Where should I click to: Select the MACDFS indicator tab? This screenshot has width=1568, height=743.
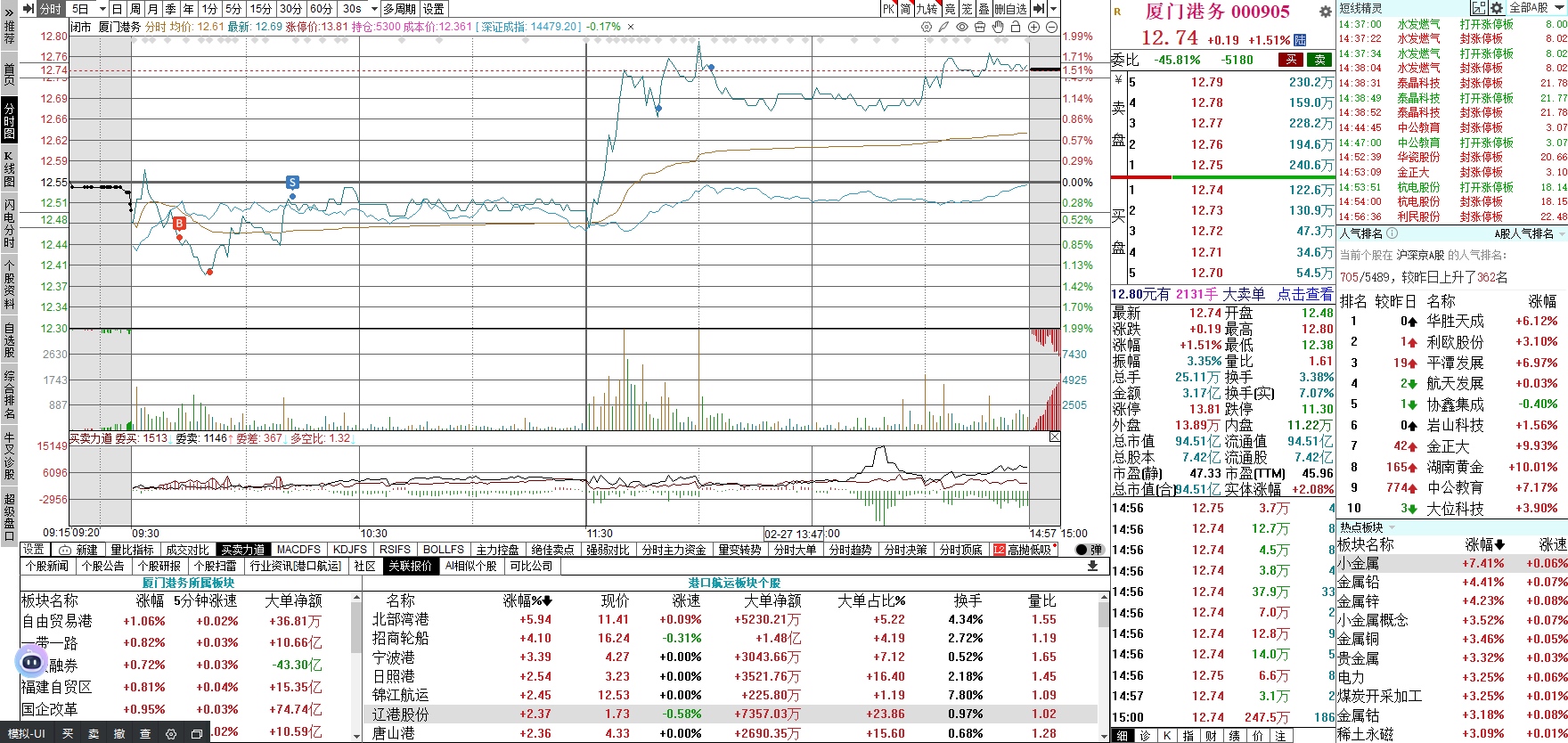pyautogui.click(x=298, y=550)
